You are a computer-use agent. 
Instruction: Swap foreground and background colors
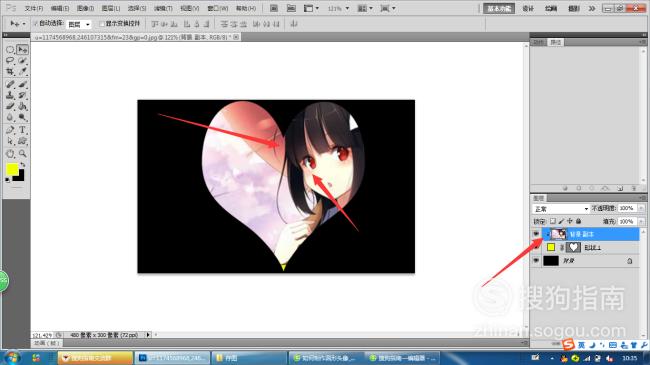pos(23,165)
